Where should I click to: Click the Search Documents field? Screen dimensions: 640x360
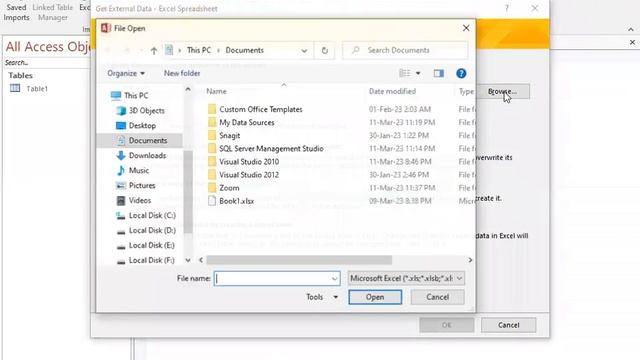point(405,51)
